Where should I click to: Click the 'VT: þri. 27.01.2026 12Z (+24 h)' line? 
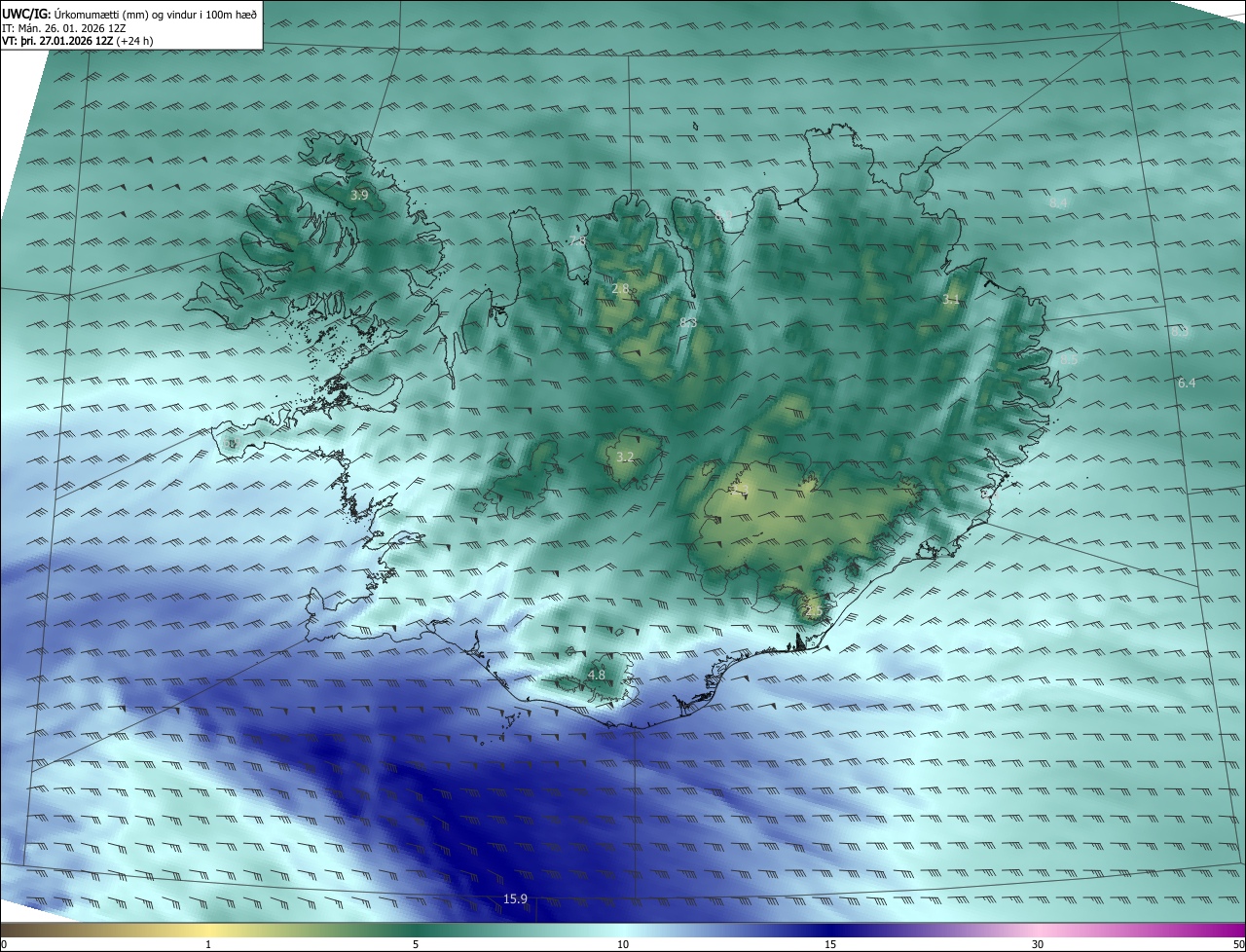tap(78, 41)
